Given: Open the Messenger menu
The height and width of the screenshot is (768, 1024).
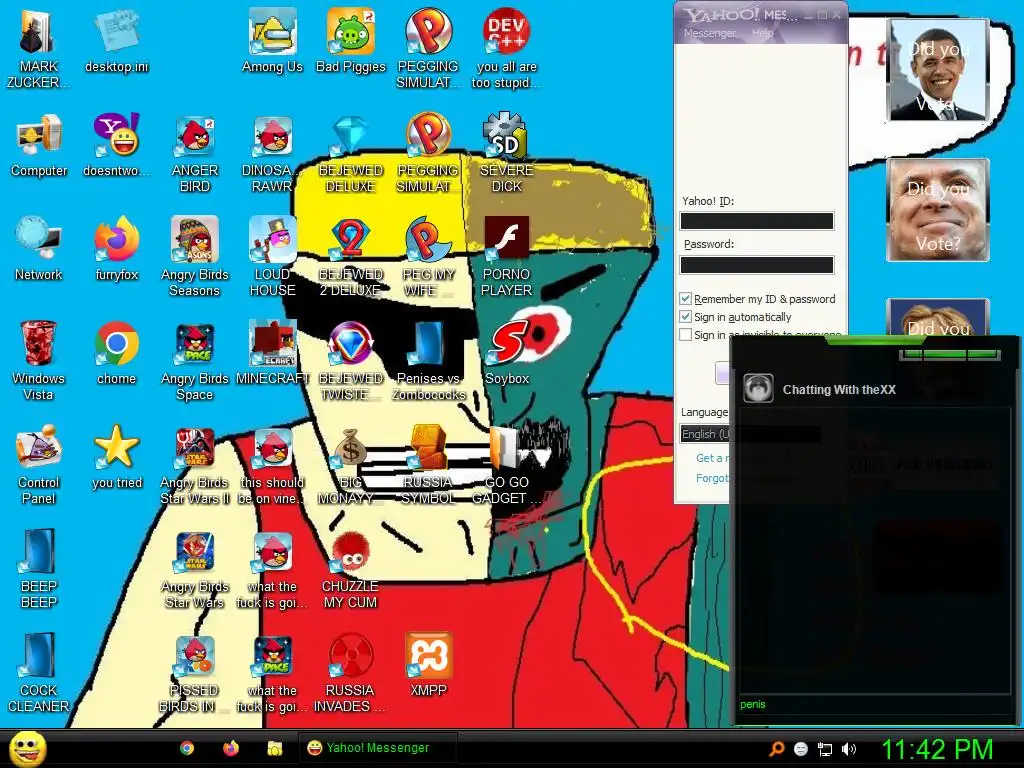Looking at the screenshot, I should [x=709, y=33].
